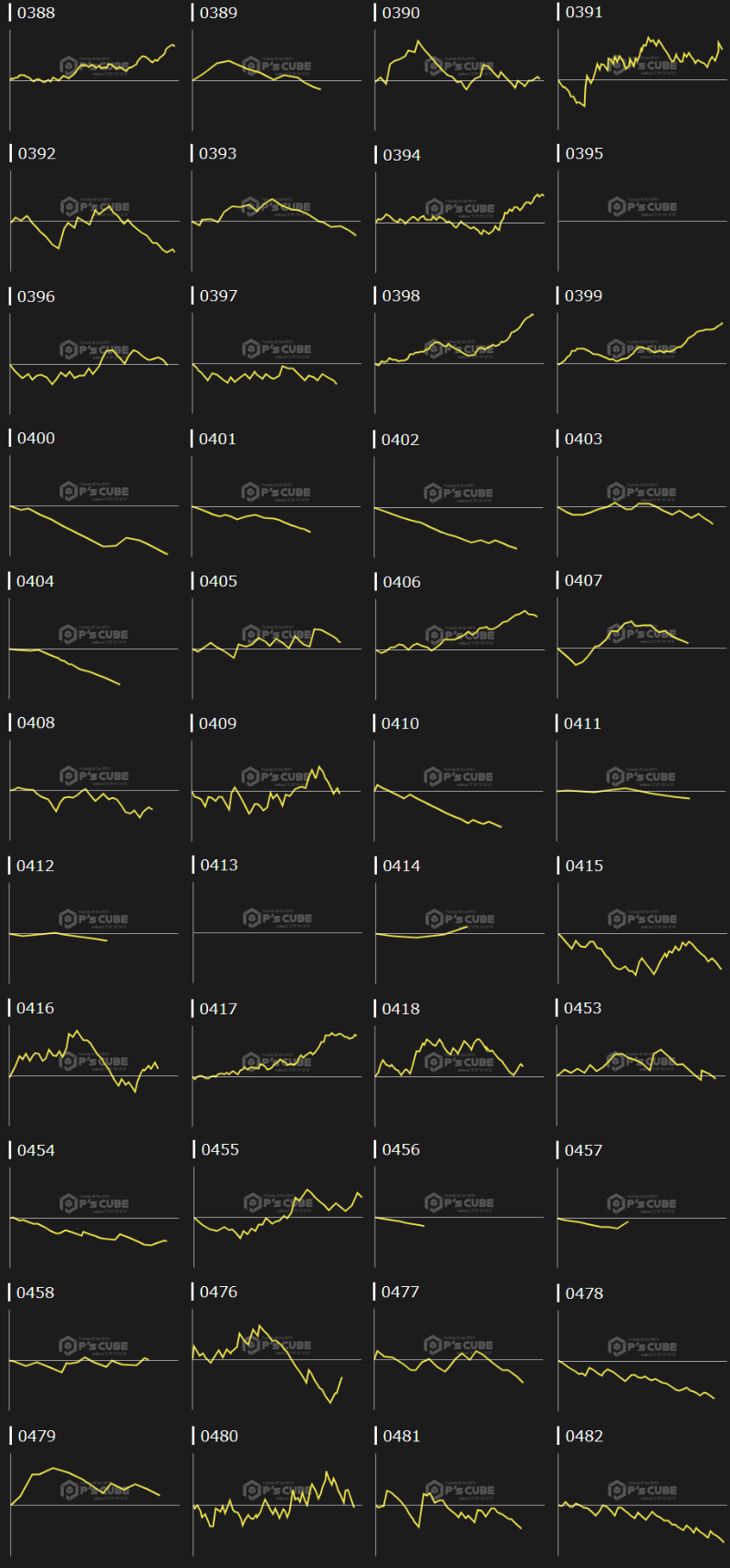Image resolution: width=730 pixels, height=1568 pixels.
Task: Click the 0479 number heading
Action: 36,1436
